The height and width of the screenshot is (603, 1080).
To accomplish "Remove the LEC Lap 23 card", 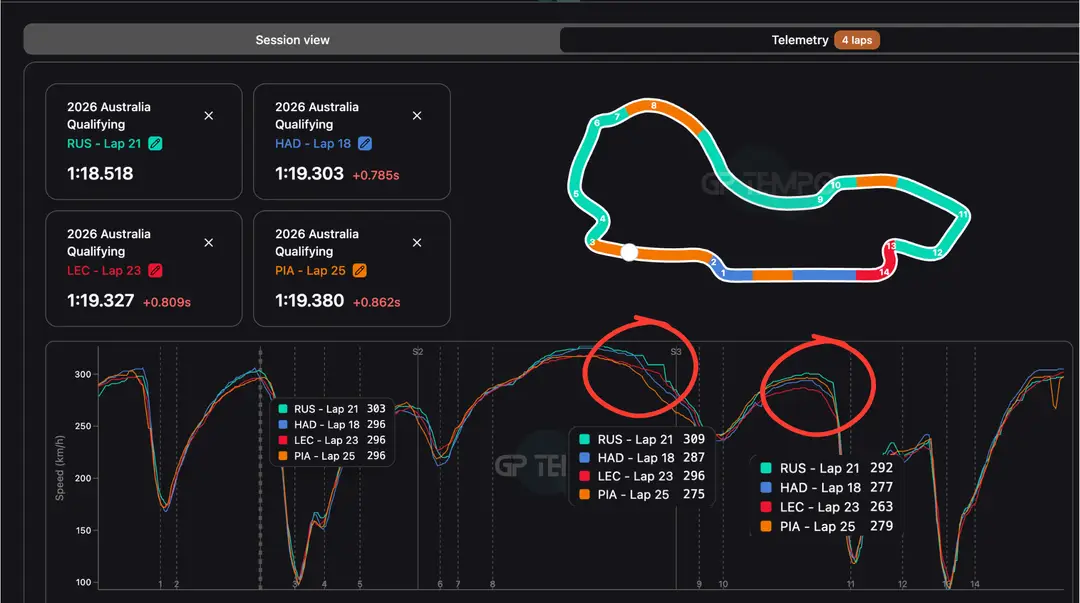I will pyautogui.click(x=209, y=243).
